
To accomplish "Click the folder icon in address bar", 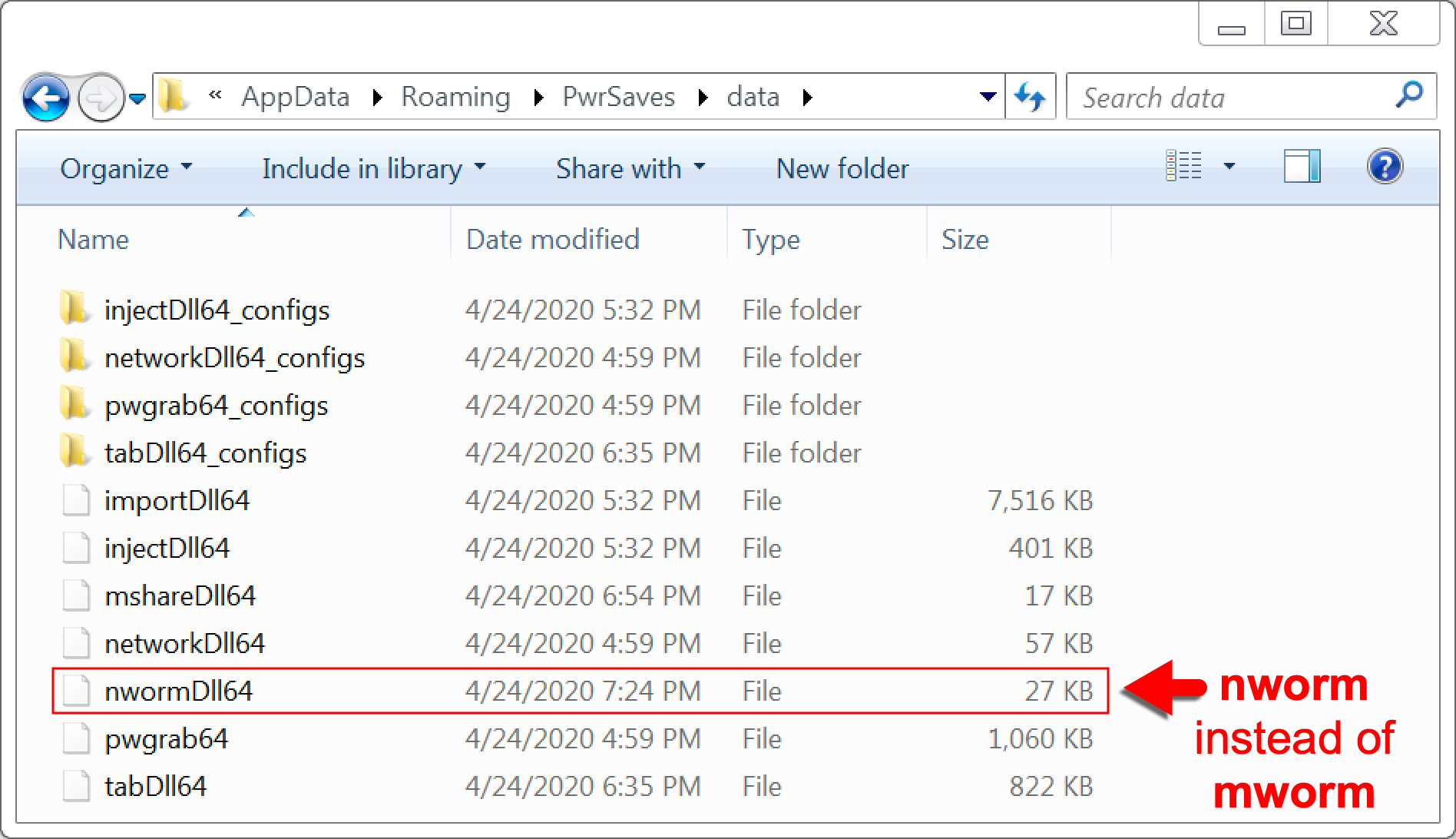I will click(x=173, y=96).
